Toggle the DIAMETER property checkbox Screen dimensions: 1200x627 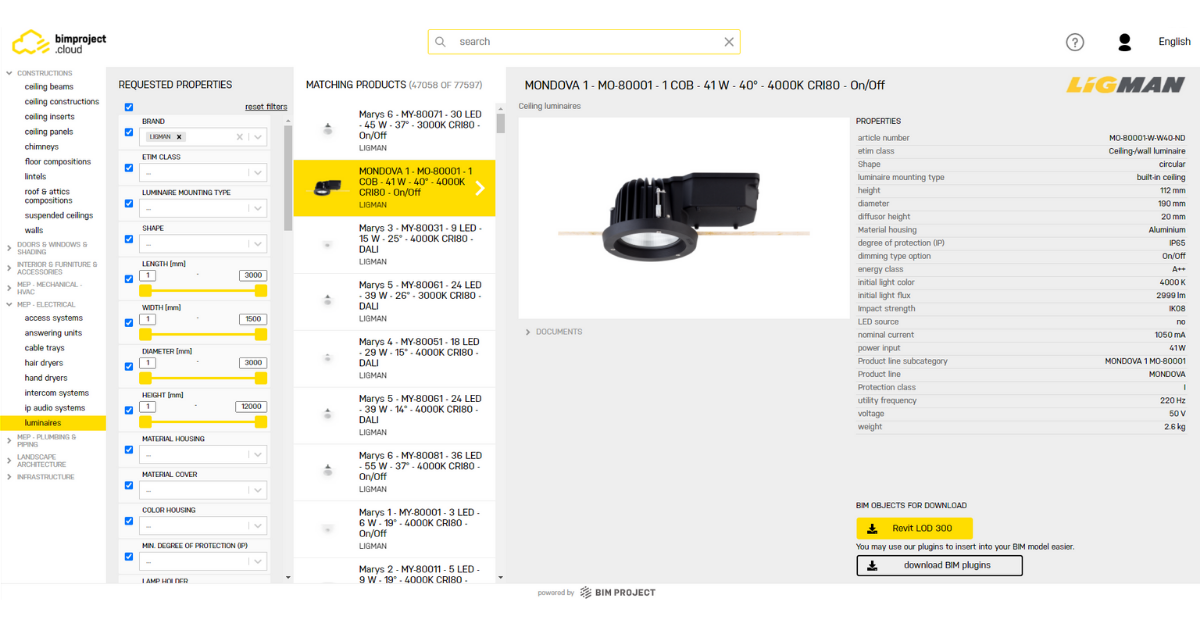129,367
